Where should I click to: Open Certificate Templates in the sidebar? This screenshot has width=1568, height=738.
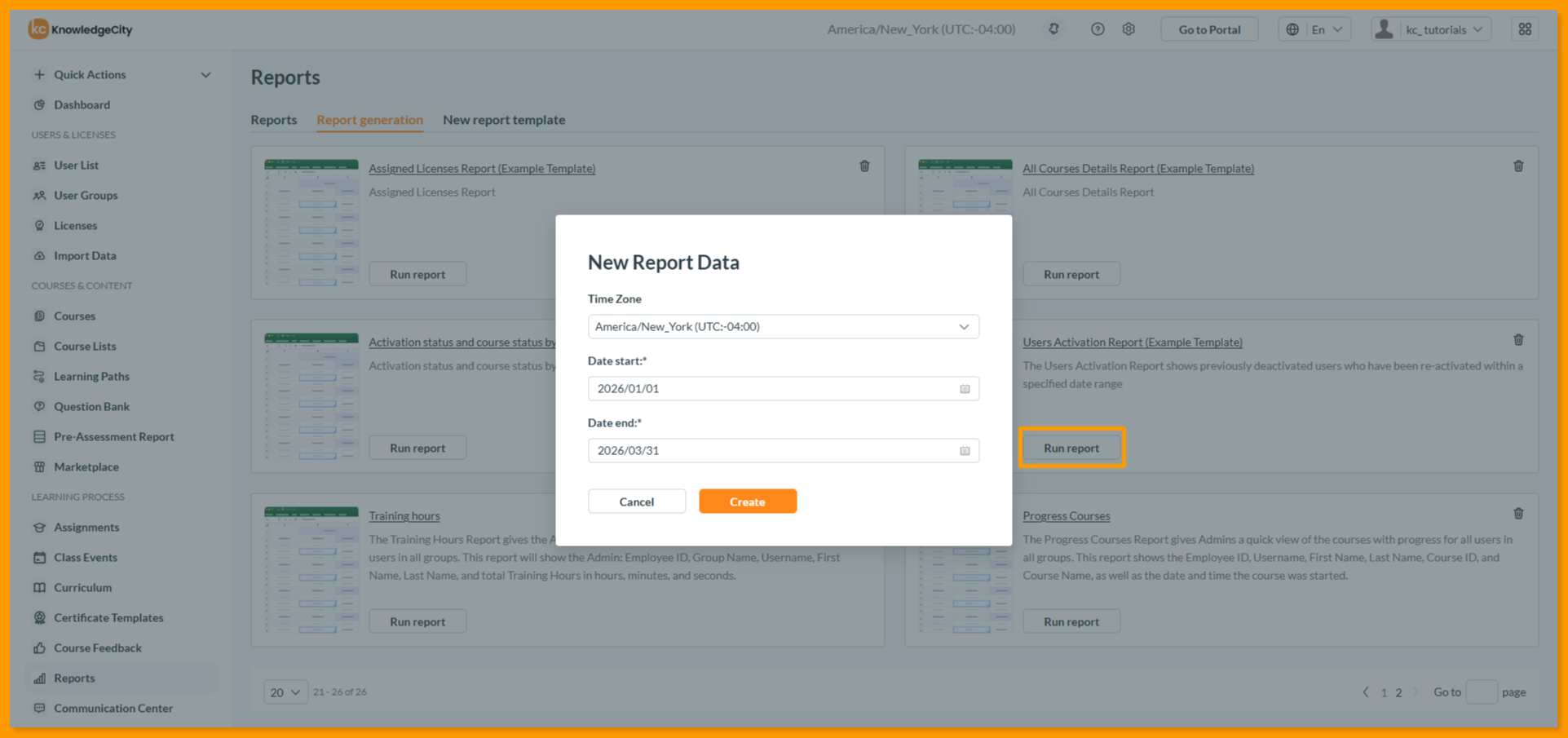[x=108, y=617]
